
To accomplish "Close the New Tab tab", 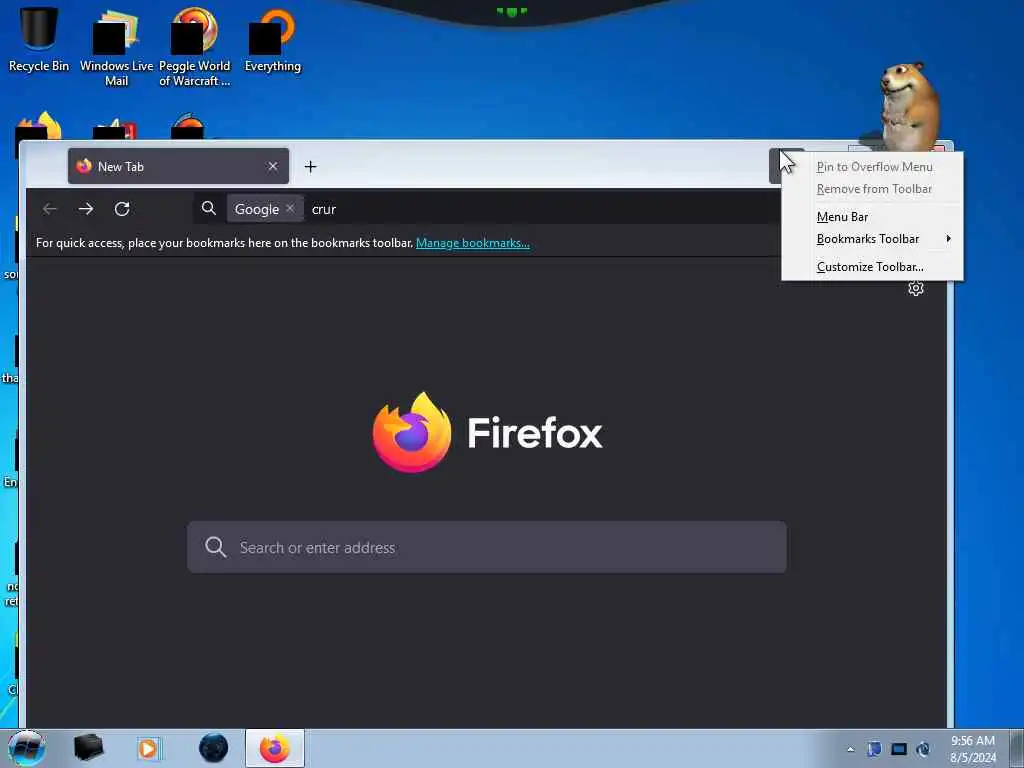I will pyautogui.click(x=273, y=167).
